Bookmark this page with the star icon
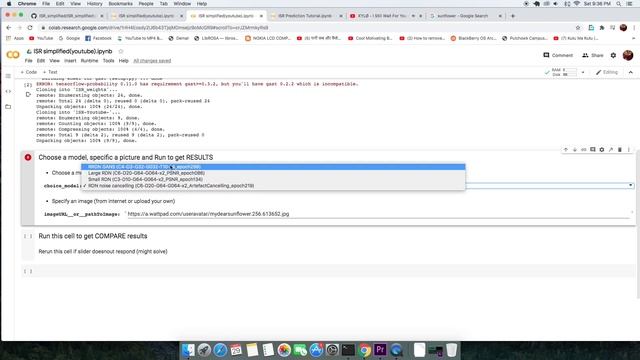Image resolution: width=640 pixels, height=360 pixels. point(578,27)
